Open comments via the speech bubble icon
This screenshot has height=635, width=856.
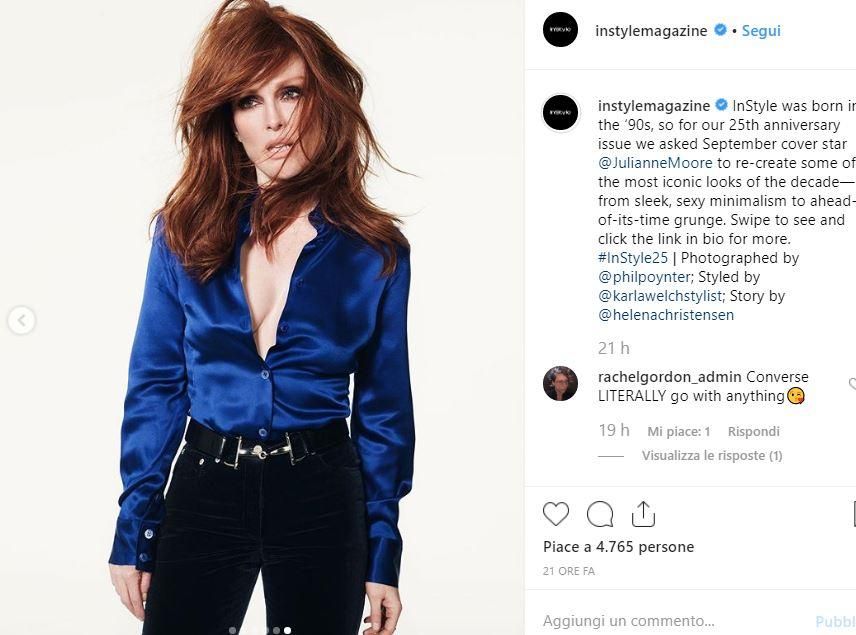[600, 514]
